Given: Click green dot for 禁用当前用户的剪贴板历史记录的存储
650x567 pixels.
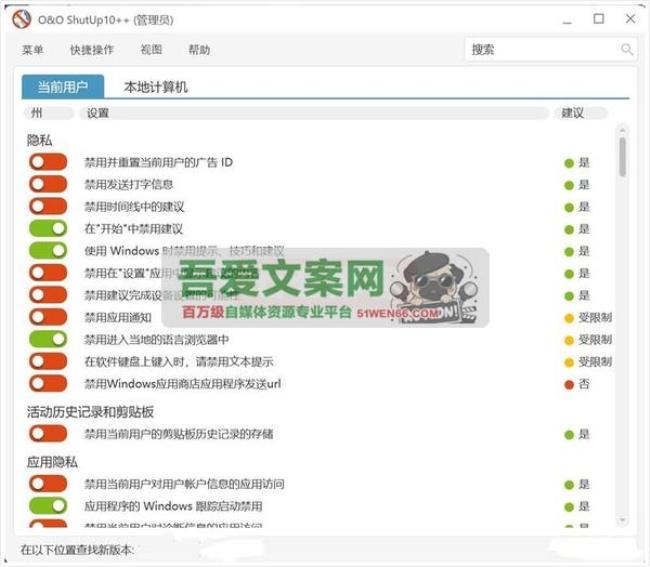Looking at the screenshot, I should tap(569, 435).
